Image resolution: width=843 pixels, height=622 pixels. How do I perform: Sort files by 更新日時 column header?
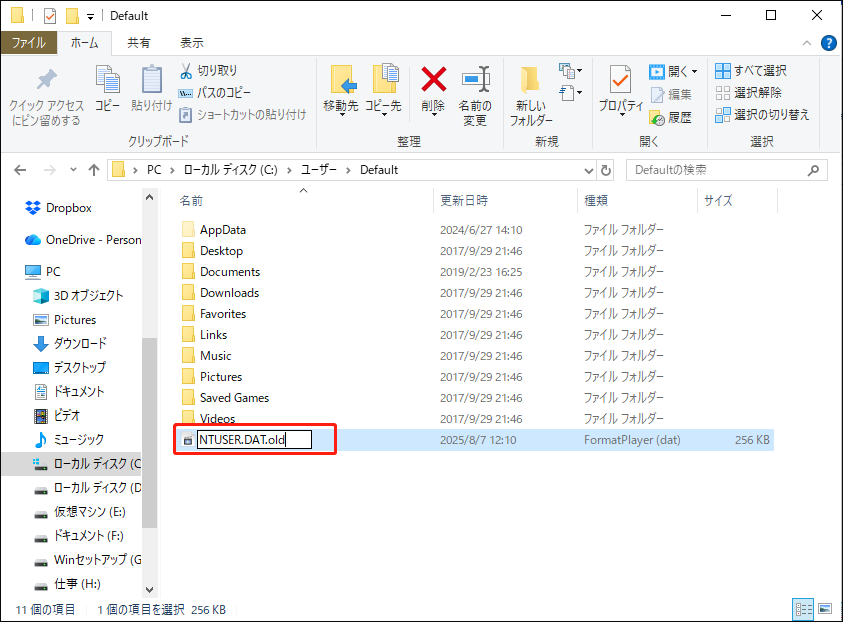[x=462, y=200]
